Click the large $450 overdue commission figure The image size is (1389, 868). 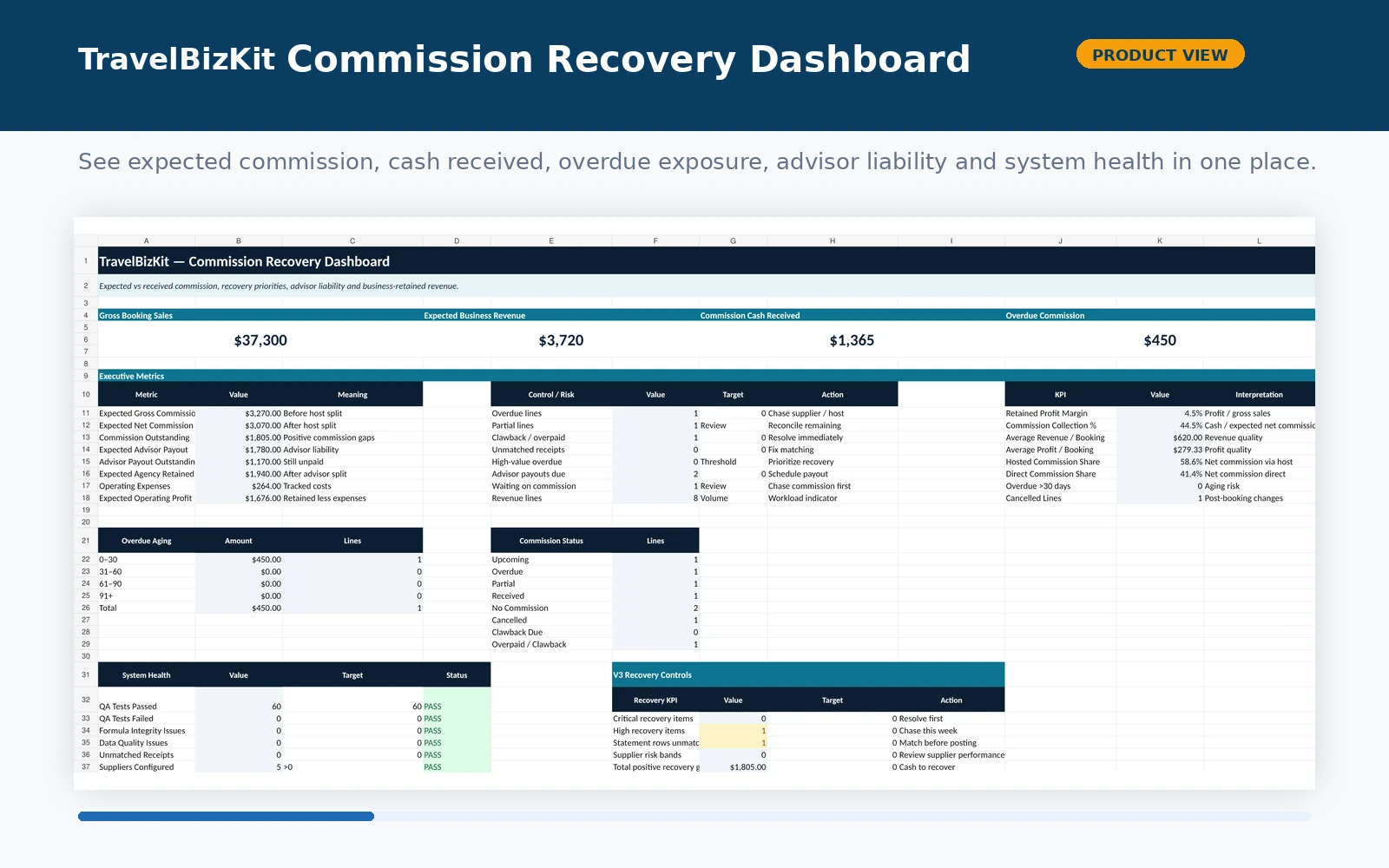tap(1160, 340)
